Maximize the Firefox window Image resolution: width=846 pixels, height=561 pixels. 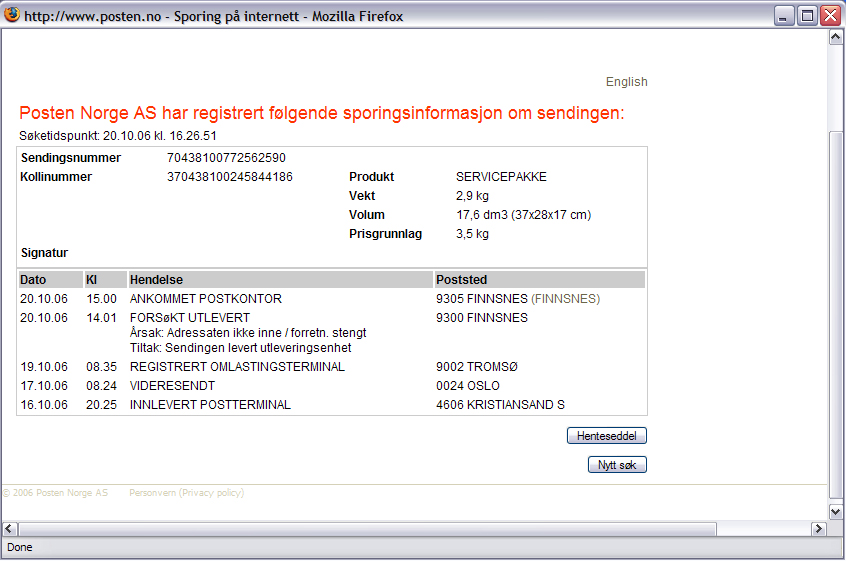[x=807, y=16]
